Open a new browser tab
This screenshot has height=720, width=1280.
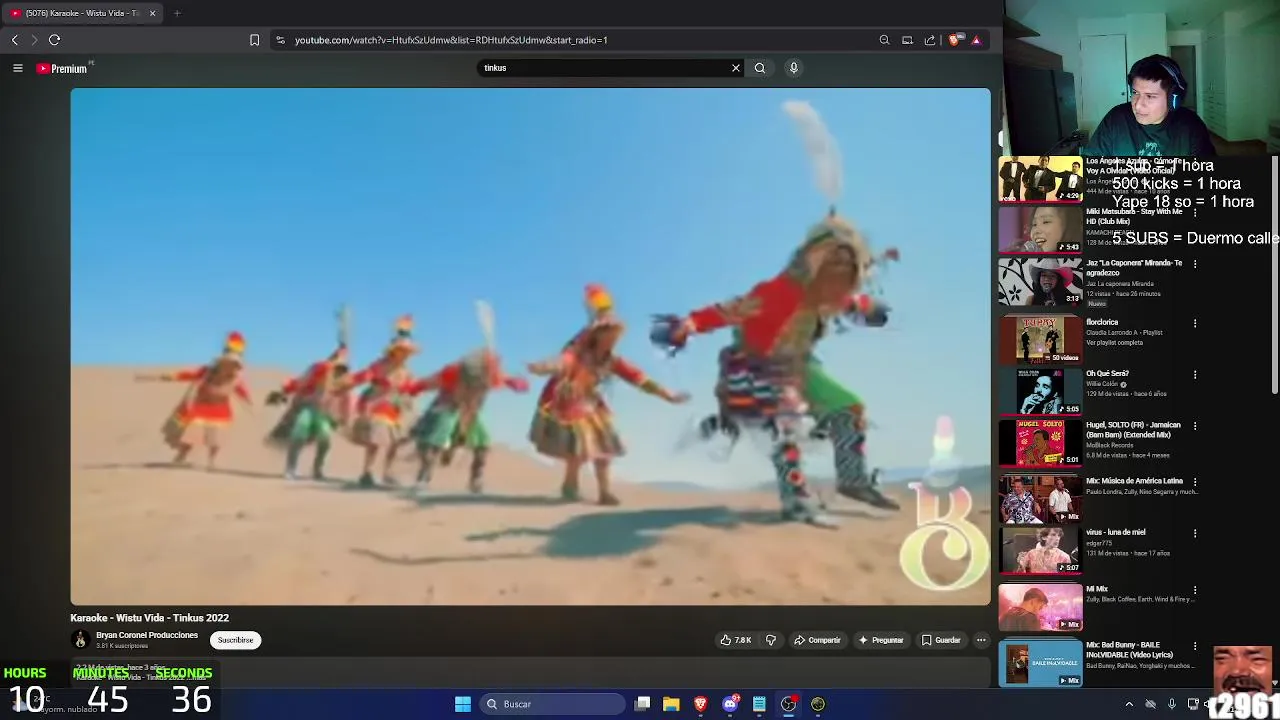click(177, 13)
